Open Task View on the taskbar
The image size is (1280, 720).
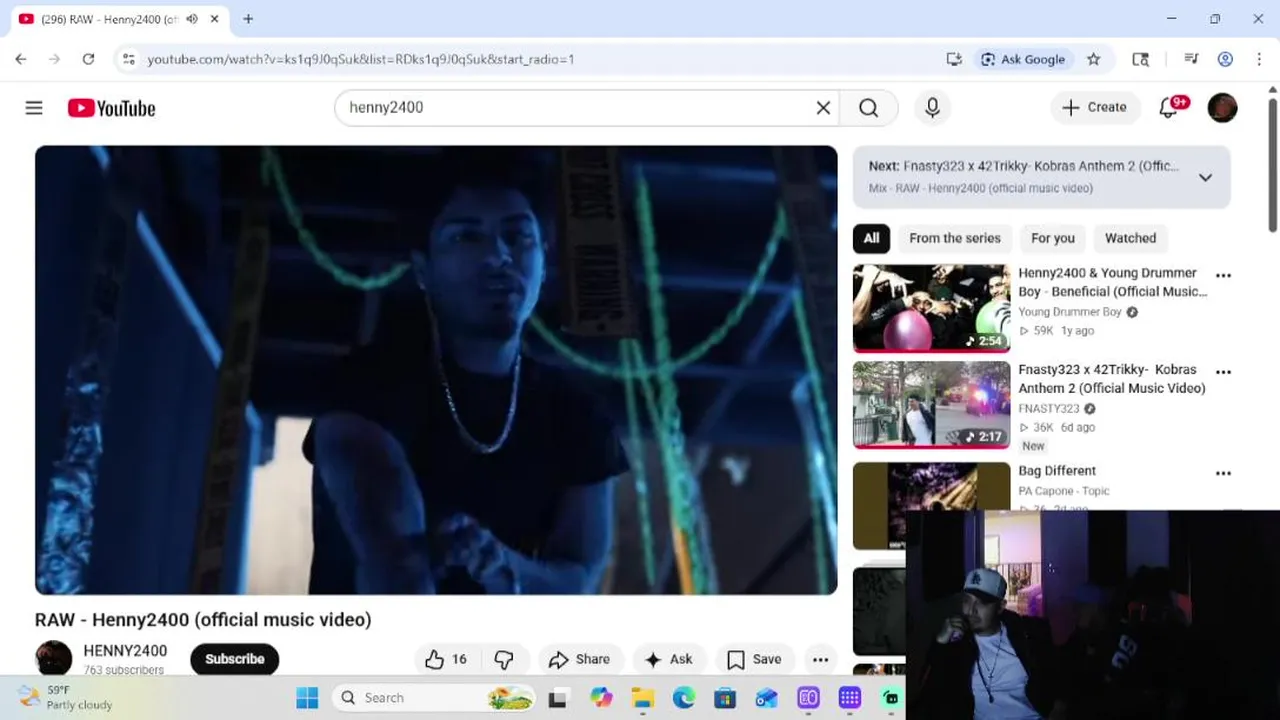pos(558,698)
